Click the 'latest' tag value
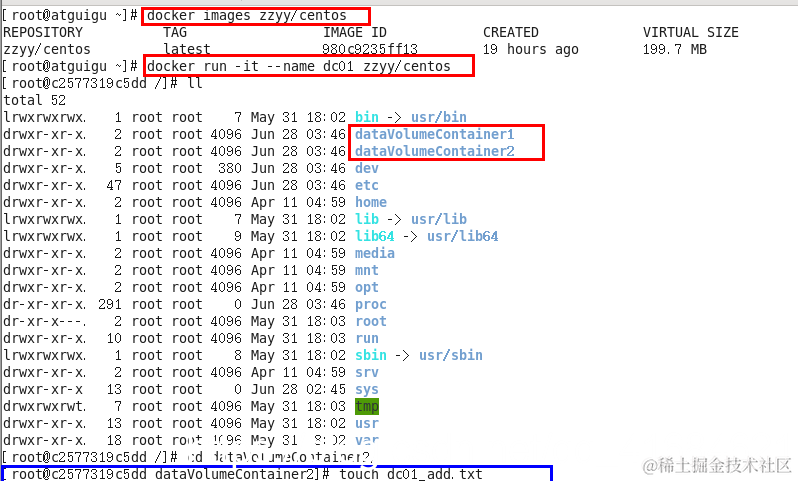 pos(187,49)
